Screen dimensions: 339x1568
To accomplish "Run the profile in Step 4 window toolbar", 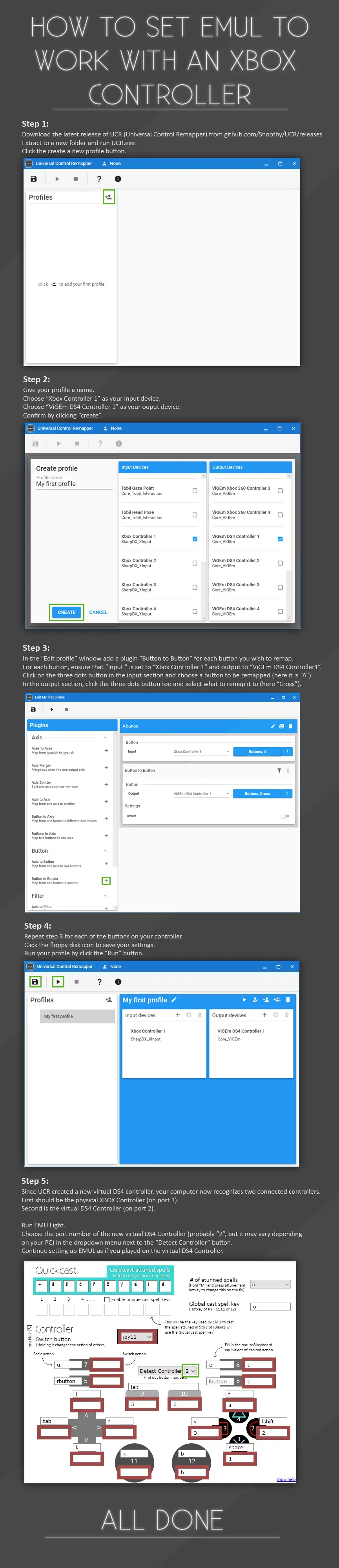I will click(x=58, y=981).
